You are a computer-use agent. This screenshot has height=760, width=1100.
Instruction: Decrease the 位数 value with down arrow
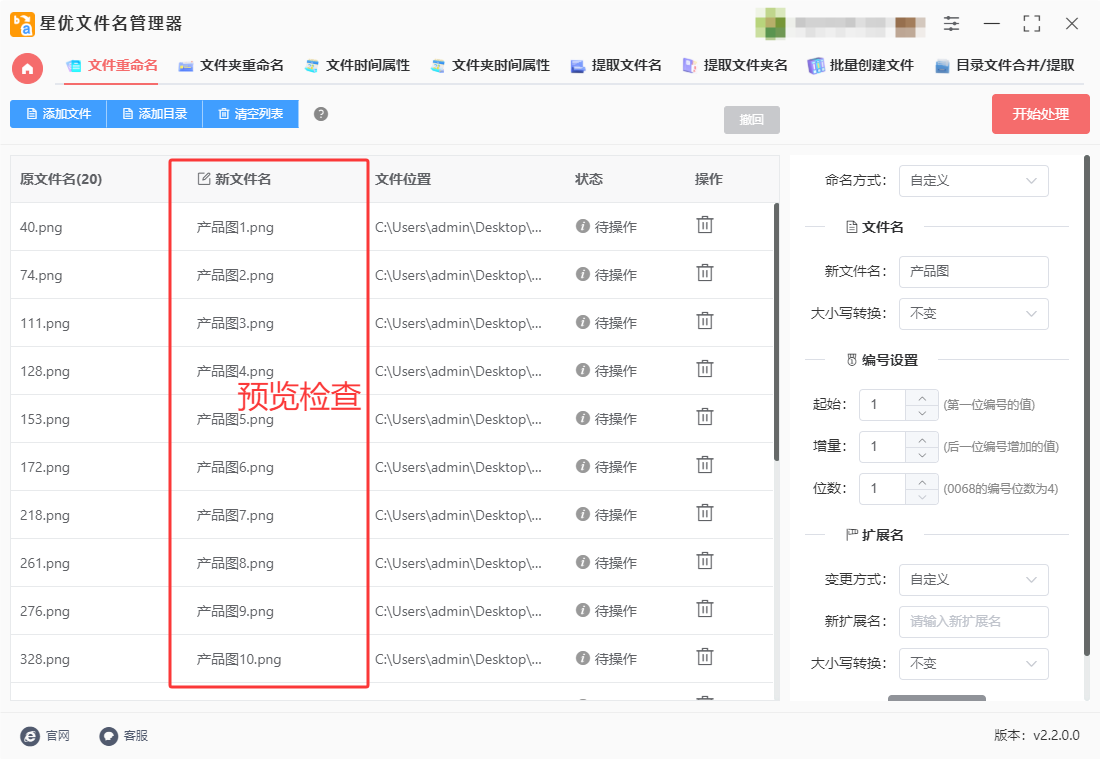point(922,497)
